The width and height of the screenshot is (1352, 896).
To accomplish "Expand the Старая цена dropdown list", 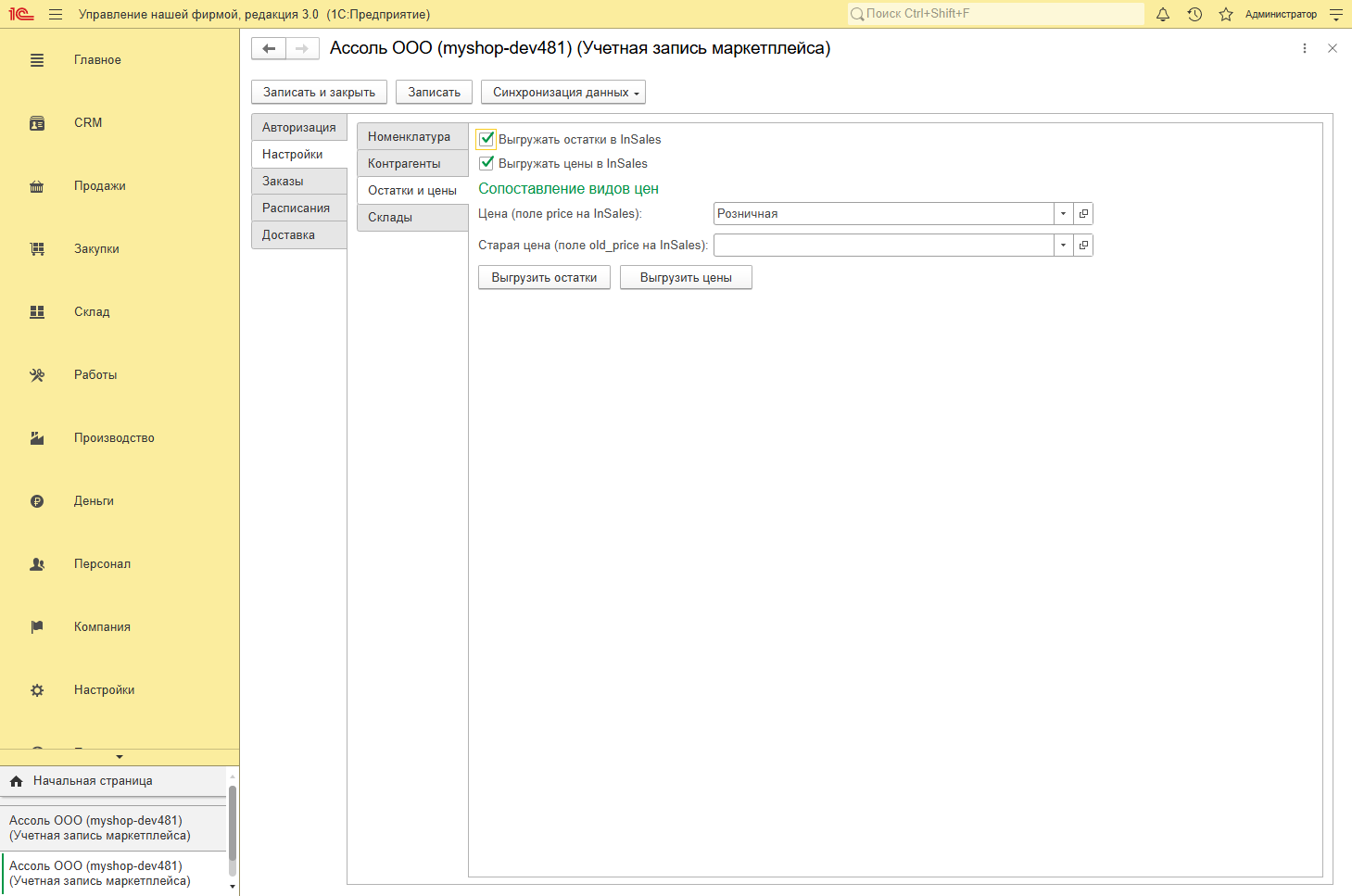I will click(x=1063, y=246).
